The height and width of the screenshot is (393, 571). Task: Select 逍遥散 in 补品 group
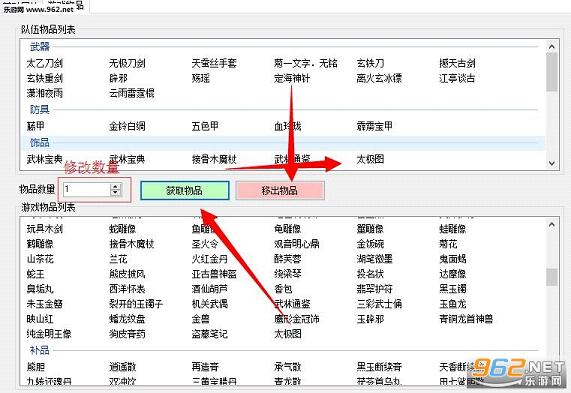coord(122,367)
